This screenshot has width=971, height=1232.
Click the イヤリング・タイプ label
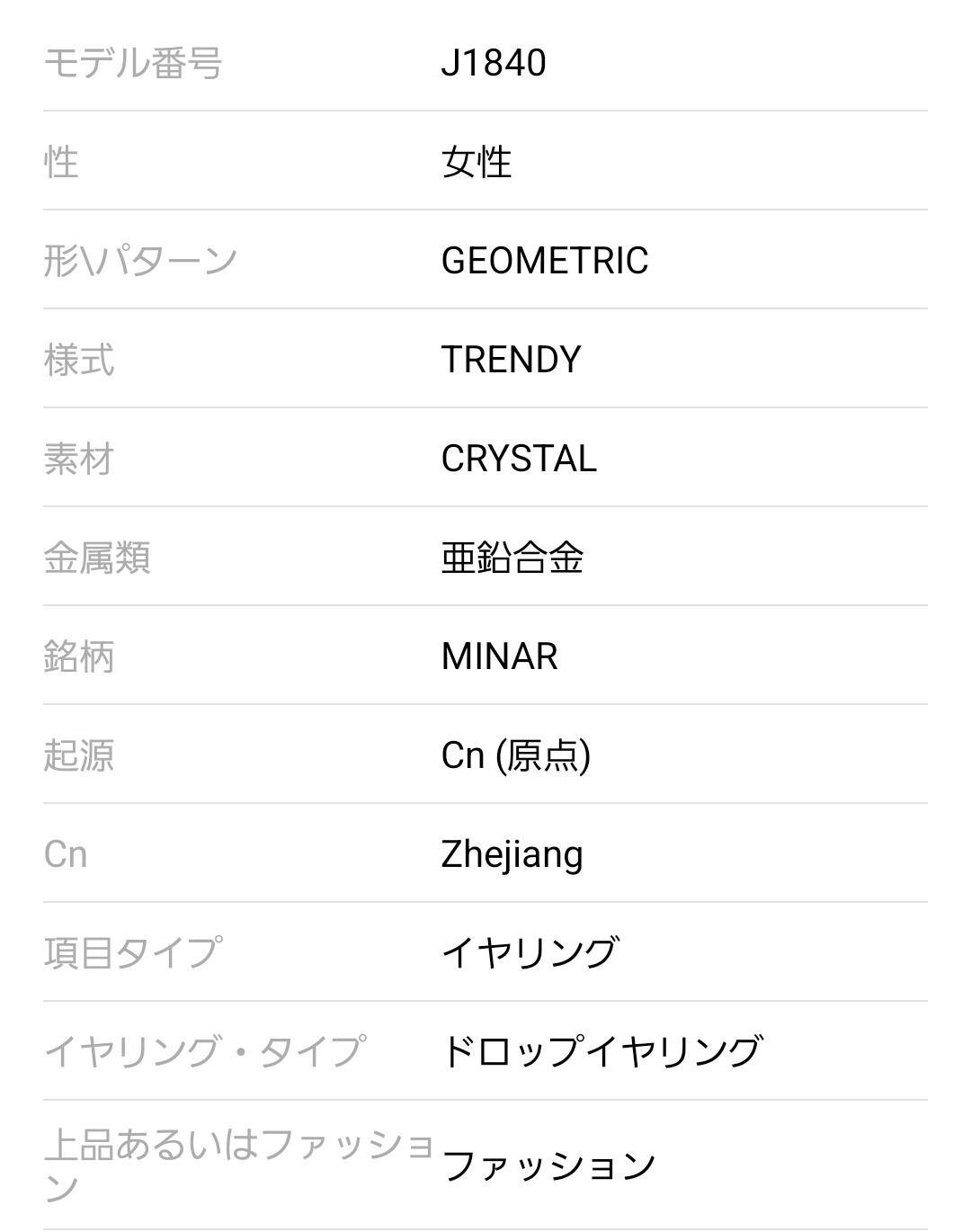pos(205,1052)
